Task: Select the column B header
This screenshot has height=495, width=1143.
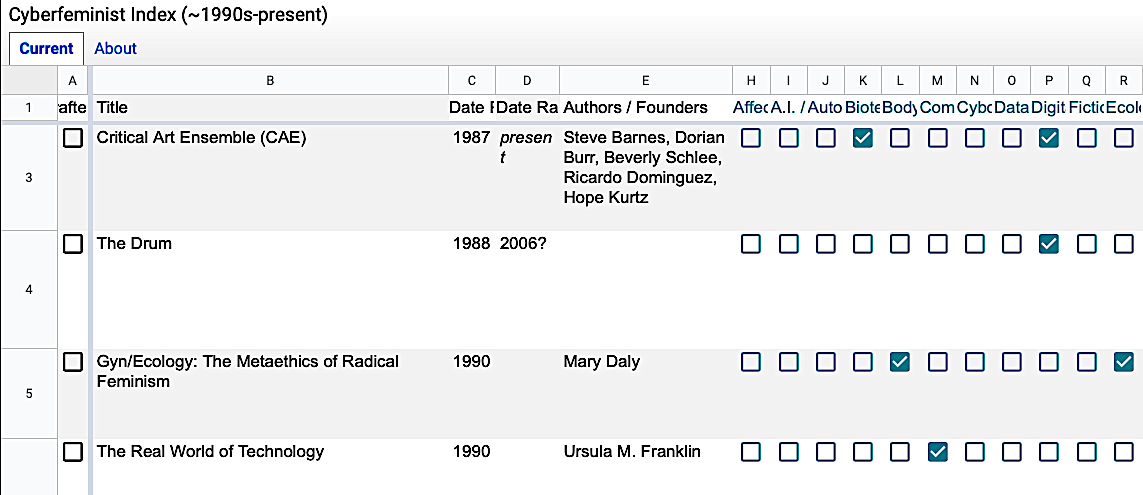Action: [270, 80]
